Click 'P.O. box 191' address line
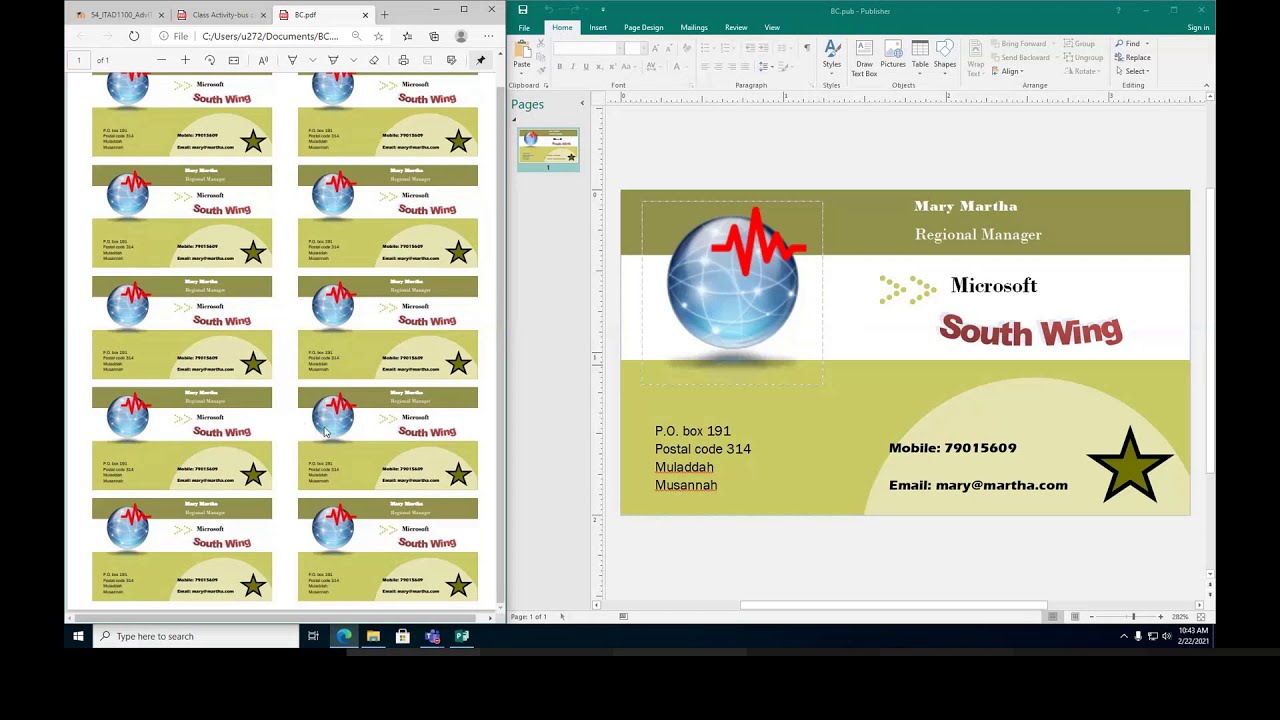Image resolution: width=1280 pixels, height=720 pixels. pos(692,431)
